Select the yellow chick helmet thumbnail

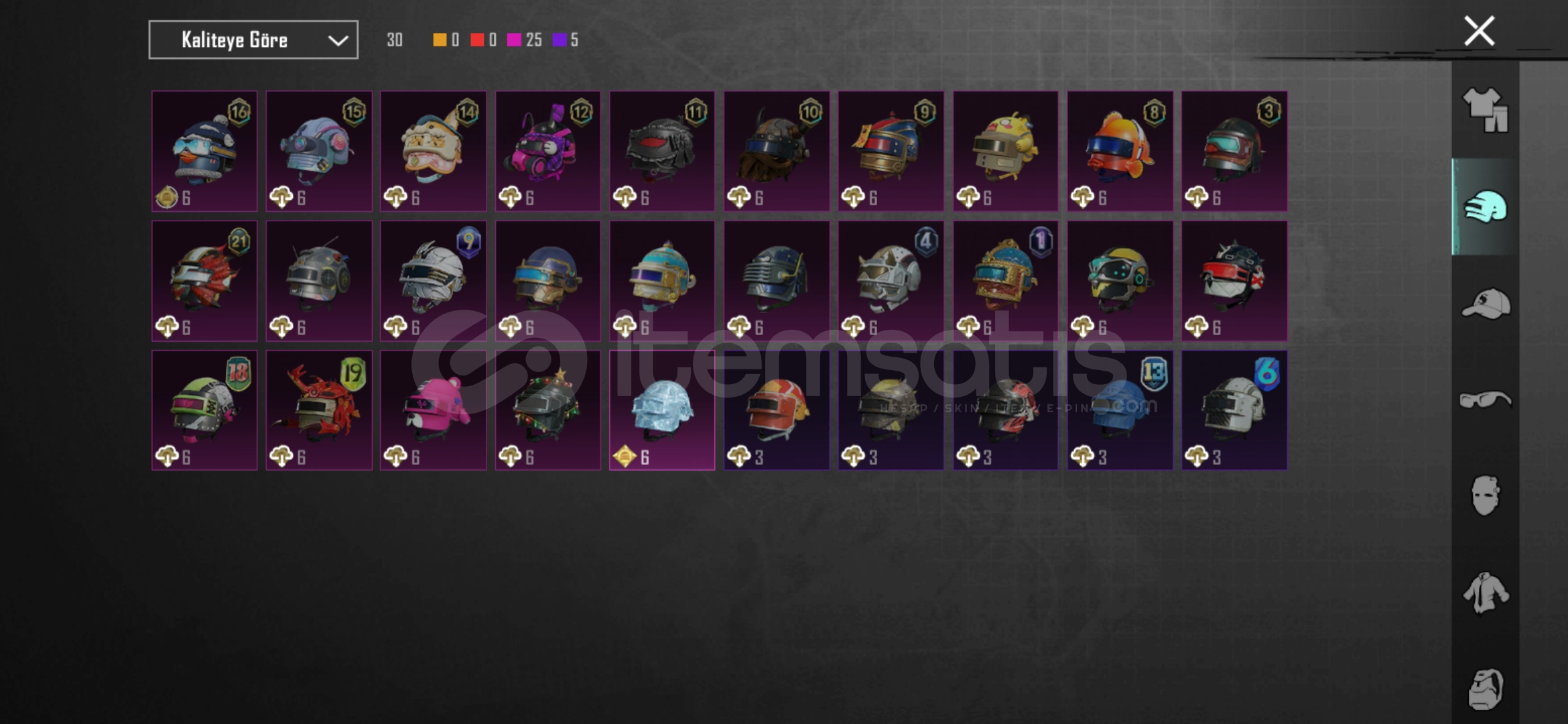click(1005, 152)
